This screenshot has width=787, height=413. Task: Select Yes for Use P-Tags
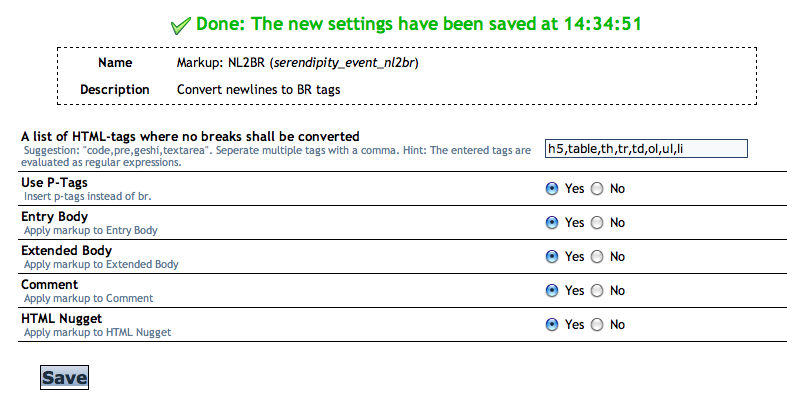click(552, 188)
